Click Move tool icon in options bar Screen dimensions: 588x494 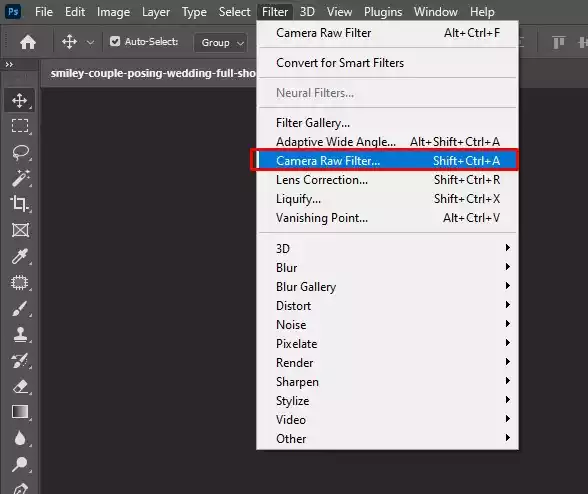pos(69,42)
